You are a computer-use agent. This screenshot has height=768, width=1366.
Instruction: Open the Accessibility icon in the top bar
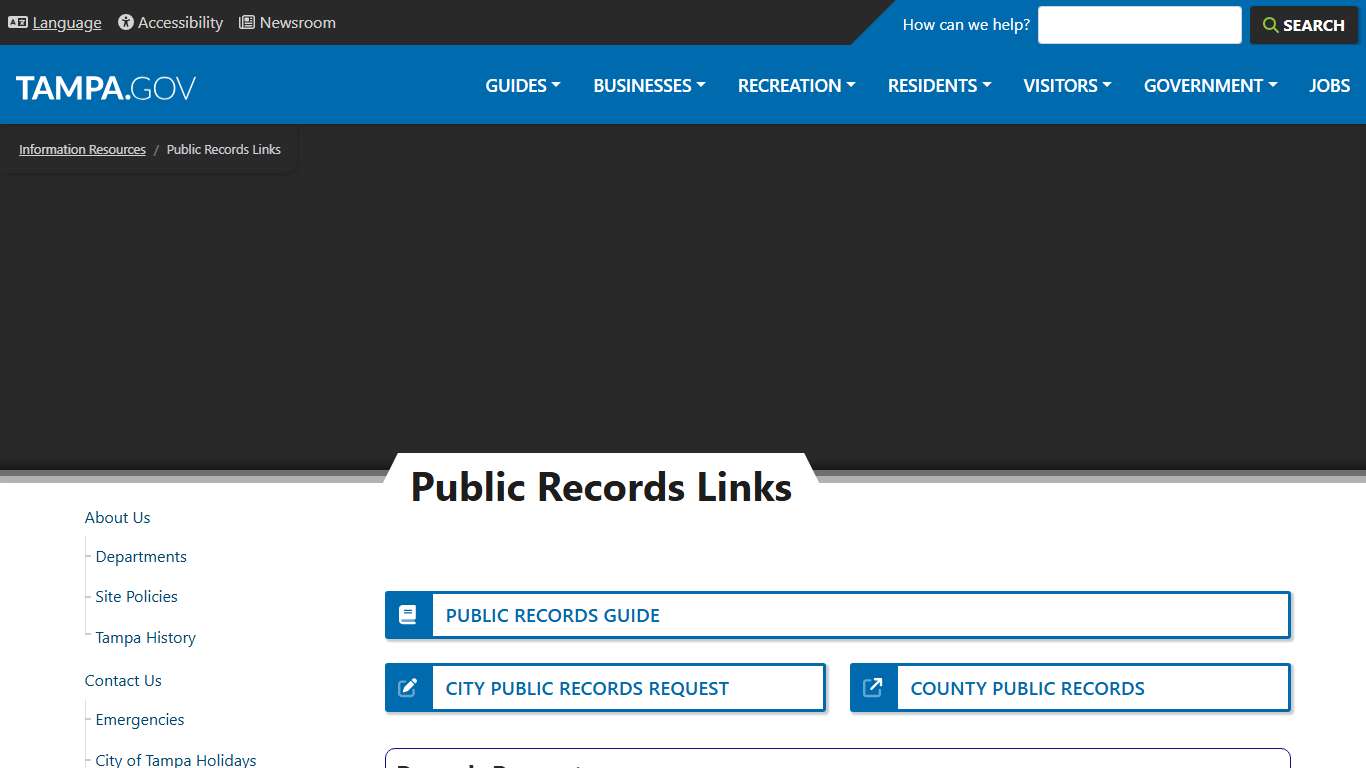coord(125,22)
